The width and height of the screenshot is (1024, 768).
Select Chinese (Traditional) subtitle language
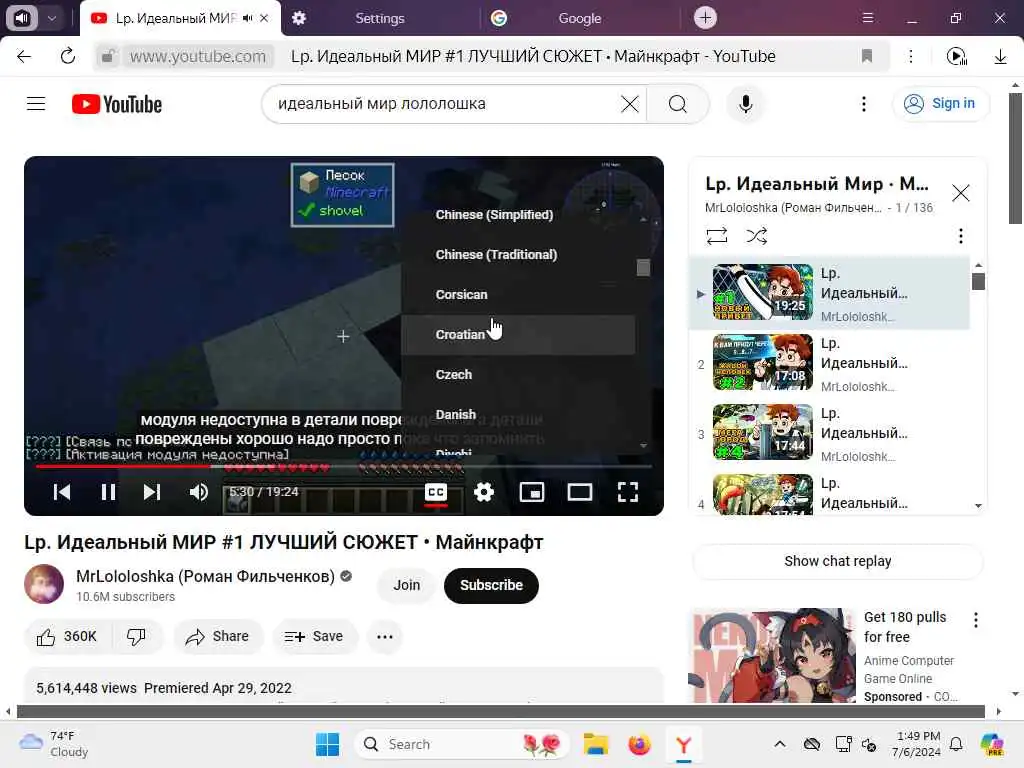(x=517, y=255)
